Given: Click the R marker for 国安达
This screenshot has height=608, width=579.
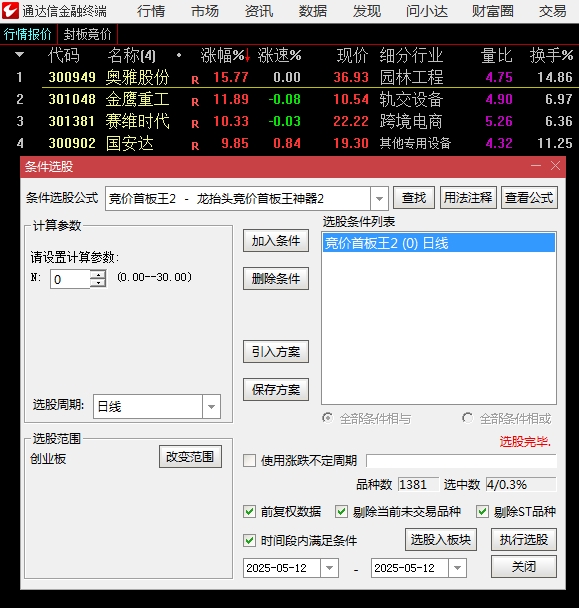Looking at the screenshot, I should 195,146.
